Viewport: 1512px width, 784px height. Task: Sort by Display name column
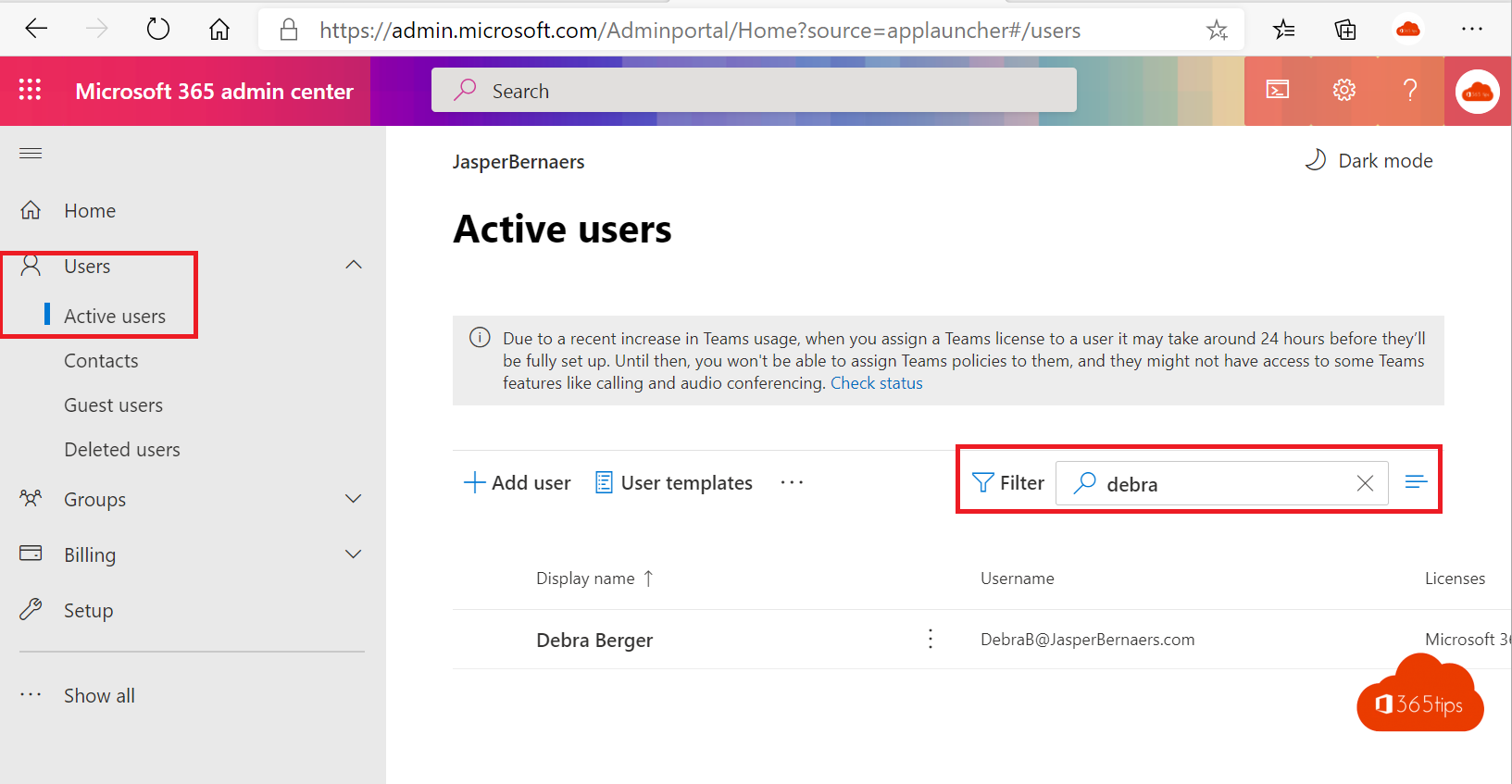point(594,579)
